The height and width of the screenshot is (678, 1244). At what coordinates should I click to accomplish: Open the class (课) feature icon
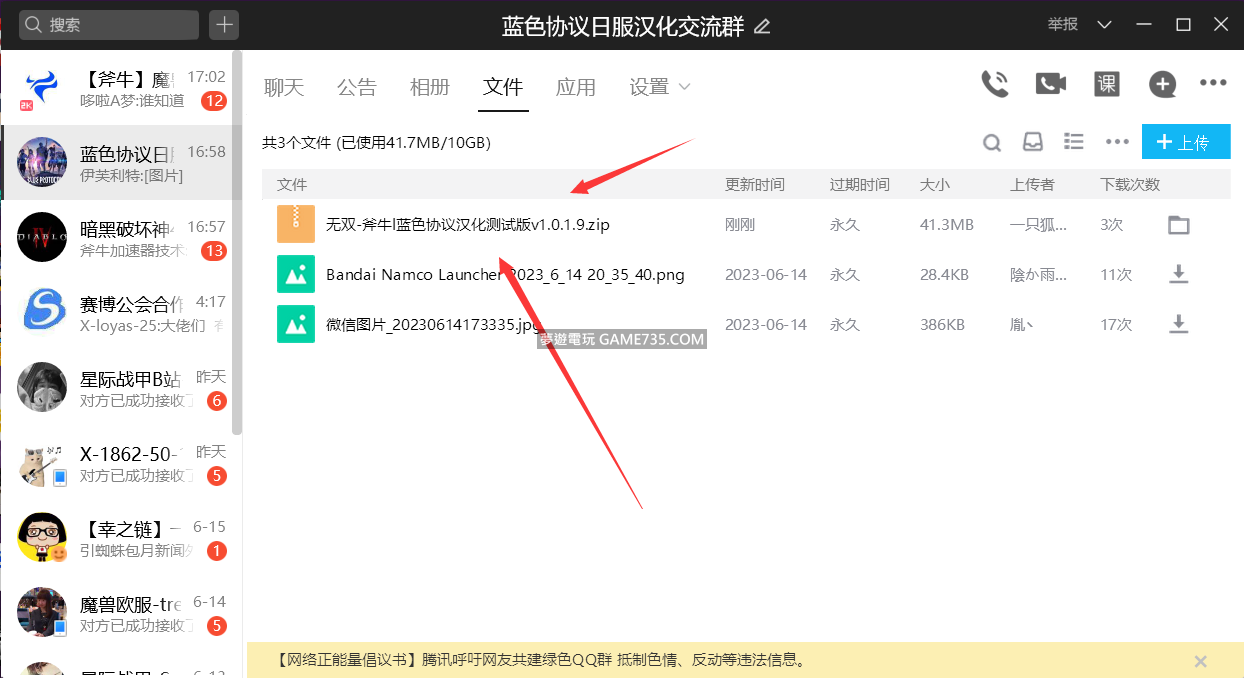pyautogui.click(x=1106, y=84)
